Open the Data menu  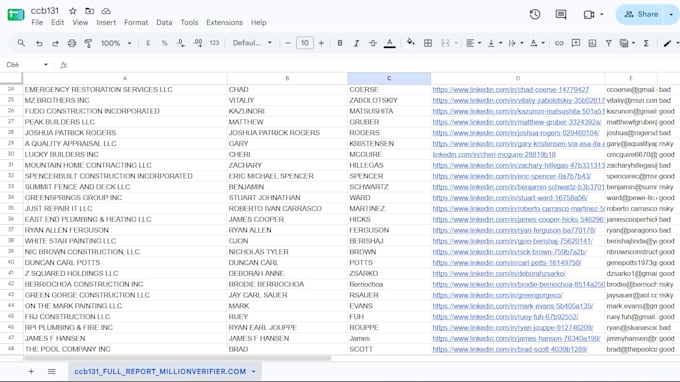[x=164, y=23]
